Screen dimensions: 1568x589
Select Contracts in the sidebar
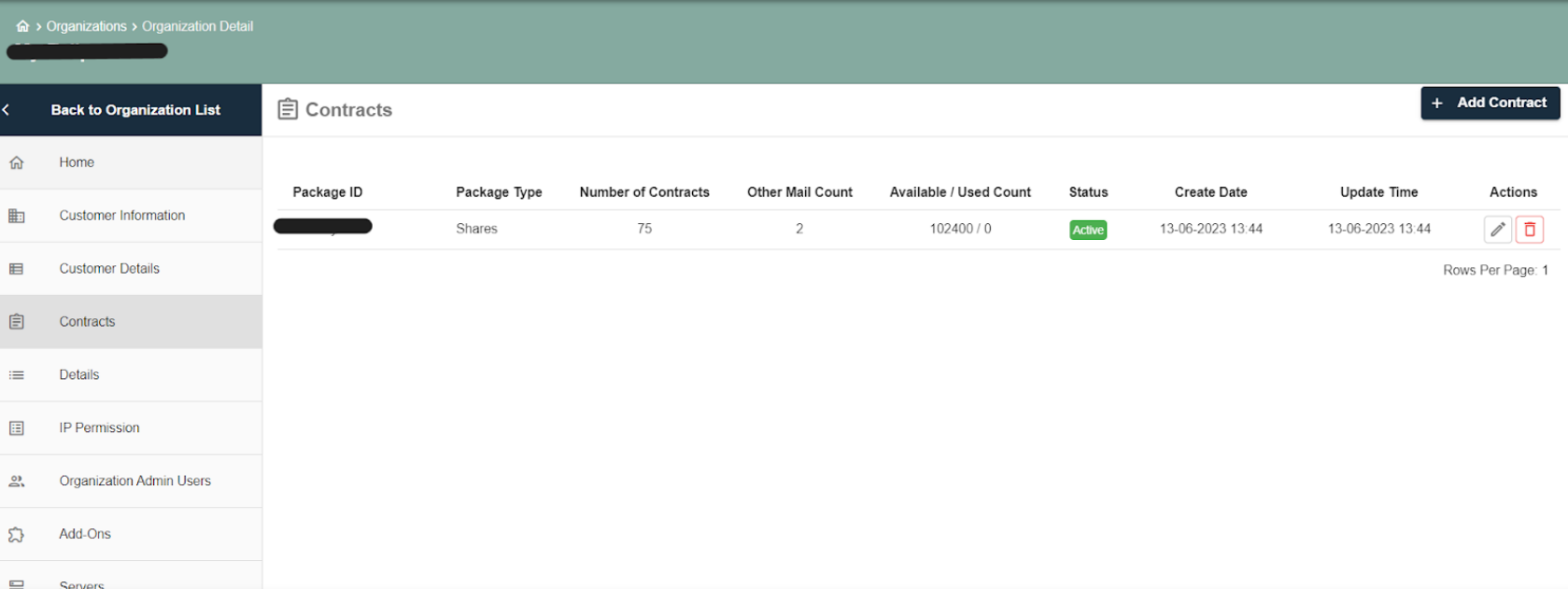pos(131,322)
